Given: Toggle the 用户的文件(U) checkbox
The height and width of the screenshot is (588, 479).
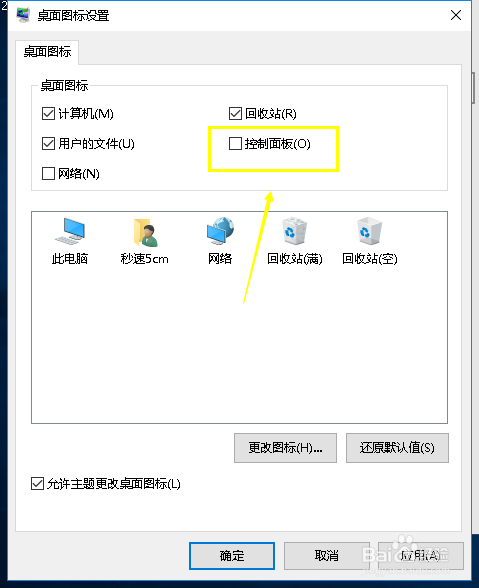Looking at the screenshot, I should point(48,143).
